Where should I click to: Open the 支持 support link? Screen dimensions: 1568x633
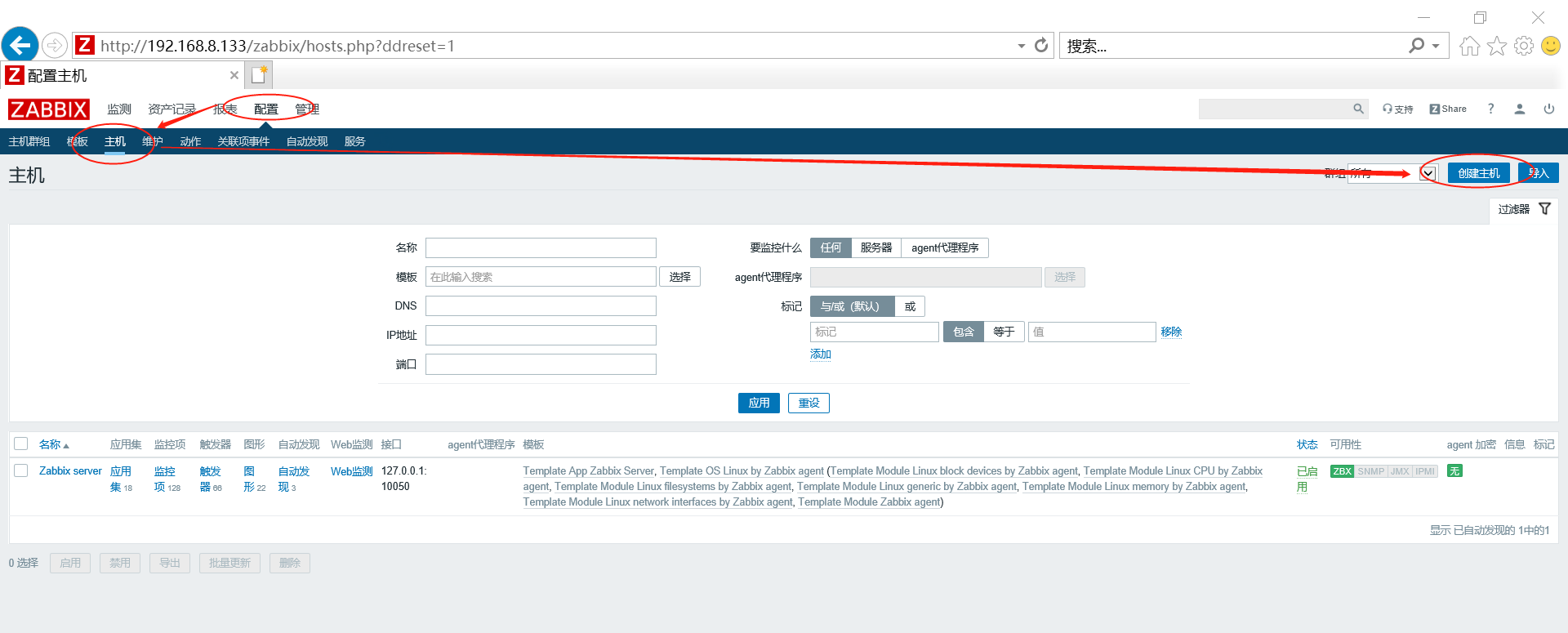tap(1397, 109)
